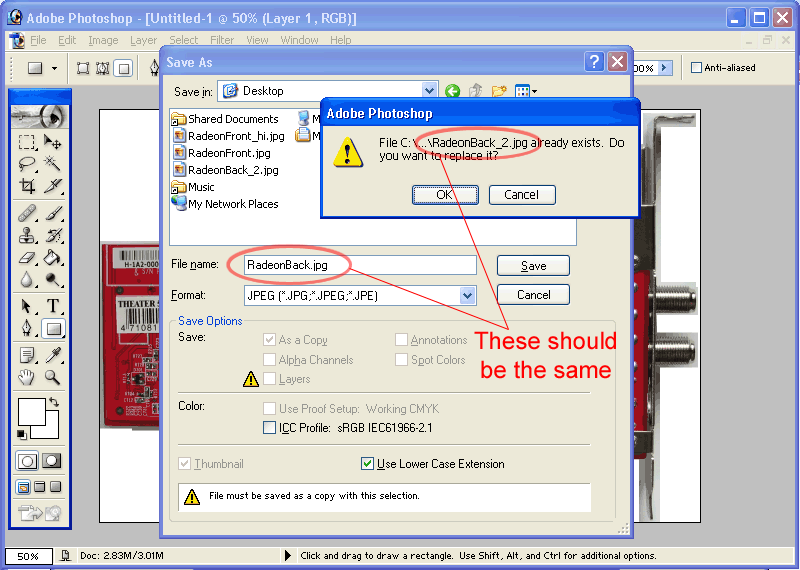The width and height of the screenshot is (800, 570).
Task: Open the Window menu
Action: [299, 40]
